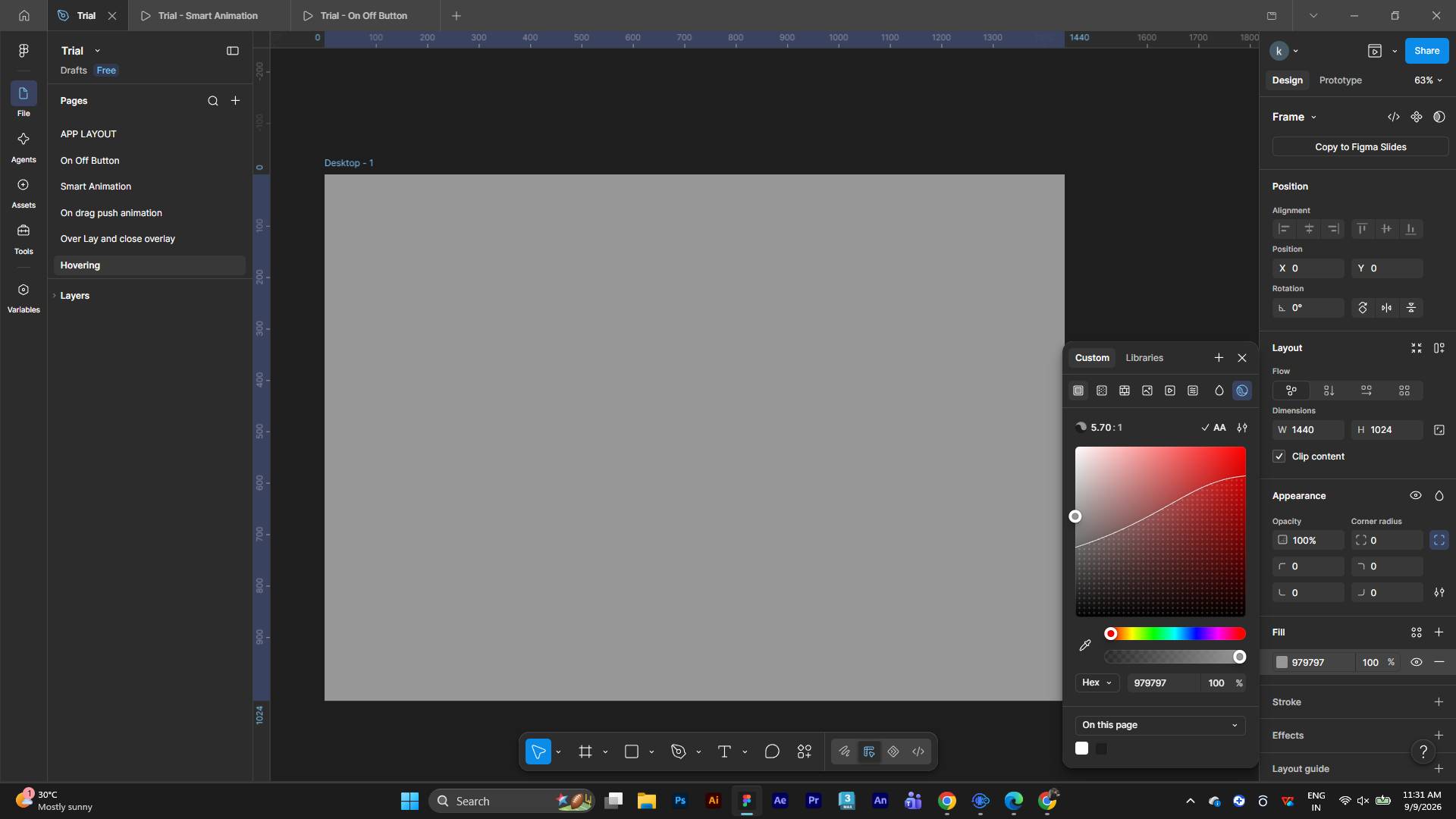This screenshot has width=1456, height=819.
Task: Click Copy to Figma Slides button
Action: (1360, 147)
